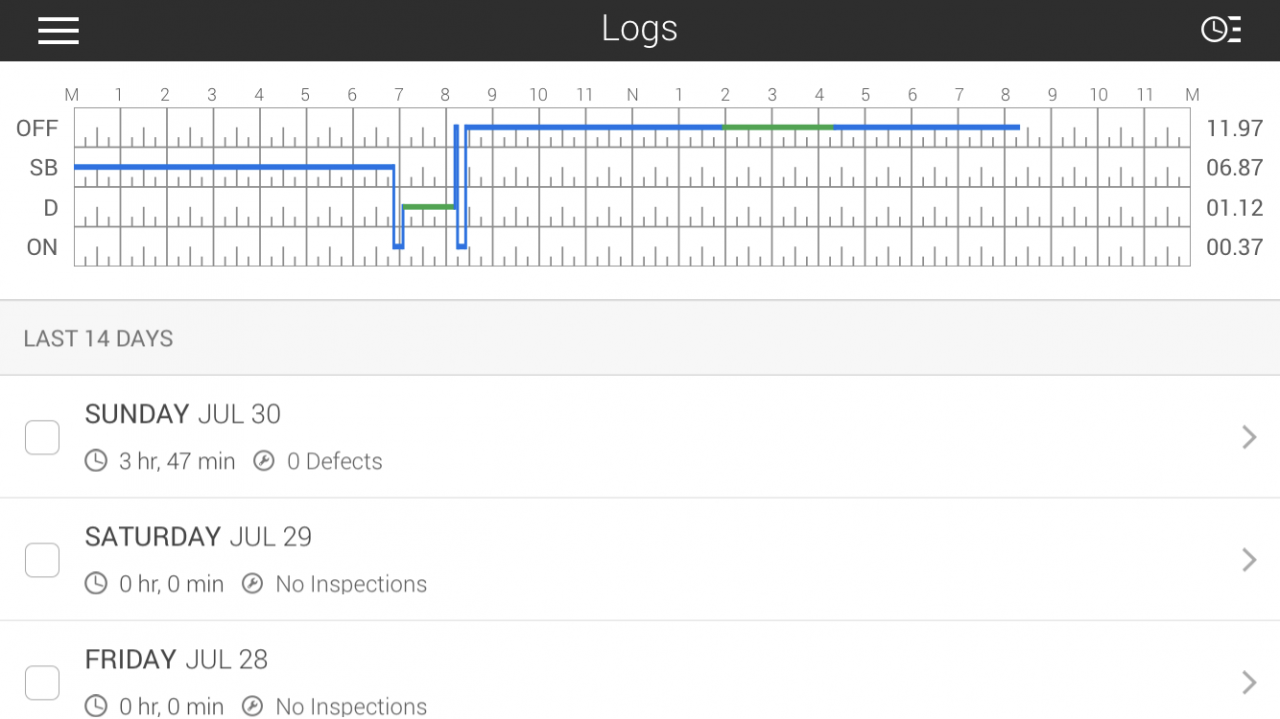Open the clock list icon in header
The height and width of the screenshot is (719, 1280).
click(x=1221, y=30)
